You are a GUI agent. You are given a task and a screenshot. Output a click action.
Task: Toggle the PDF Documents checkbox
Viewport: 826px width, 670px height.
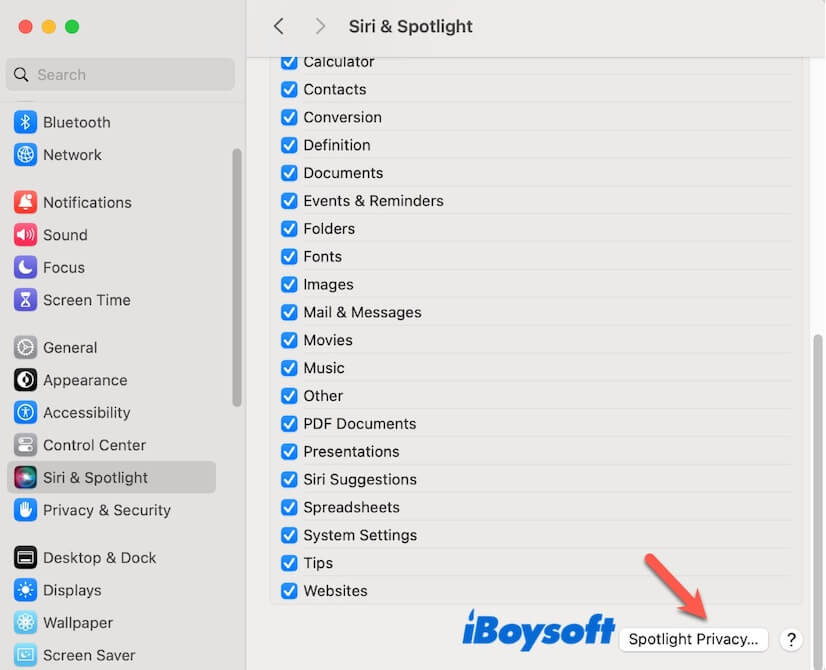tap(289, 423)
